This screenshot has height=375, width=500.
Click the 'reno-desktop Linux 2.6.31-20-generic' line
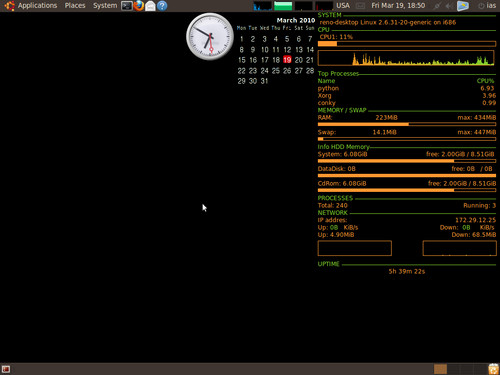[387, 22]
